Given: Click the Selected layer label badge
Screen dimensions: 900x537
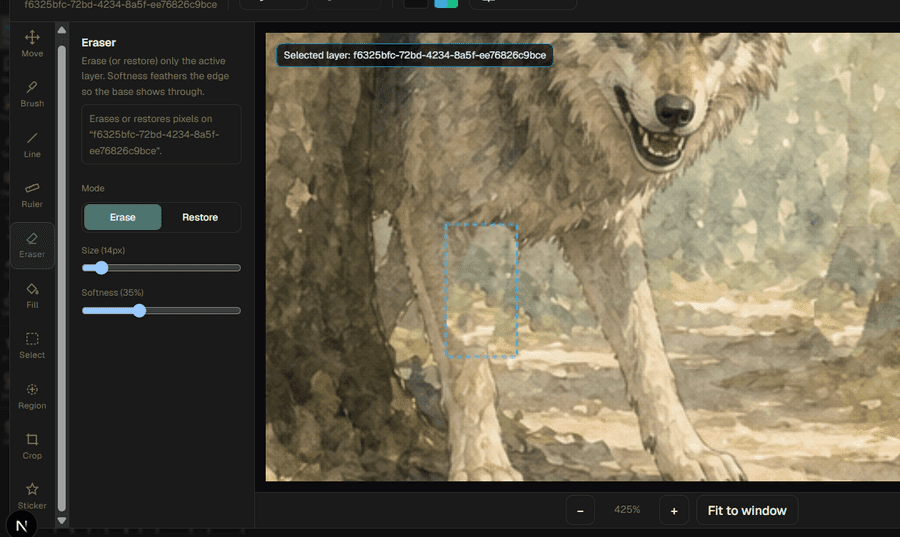Looking at the screenshot, I should (x=414, y=55).
